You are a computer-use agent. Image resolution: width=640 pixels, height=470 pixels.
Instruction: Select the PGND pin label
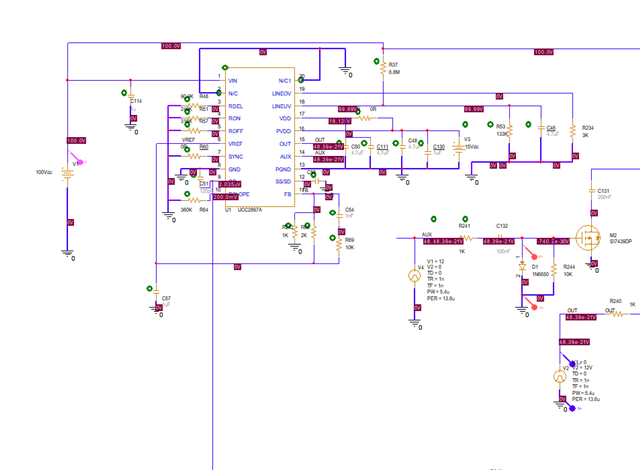[x=283, y=169]
